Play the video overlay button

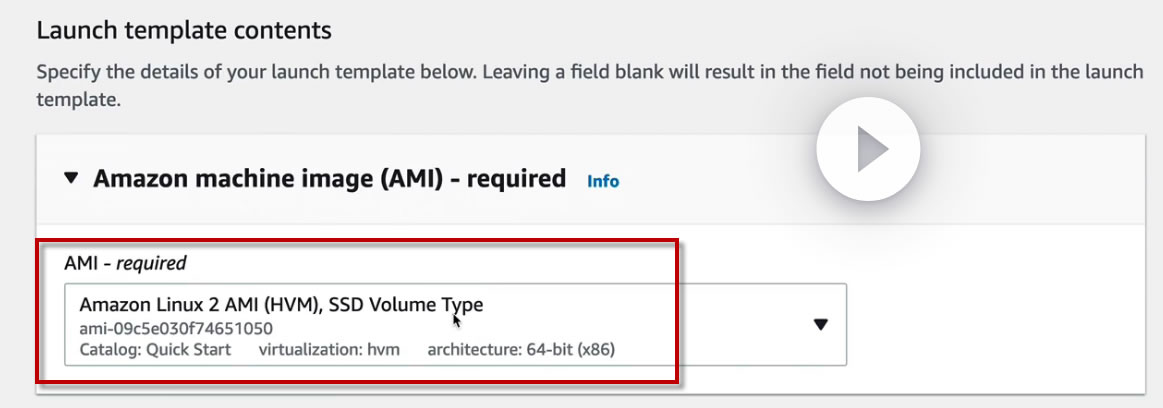[868, 150]
